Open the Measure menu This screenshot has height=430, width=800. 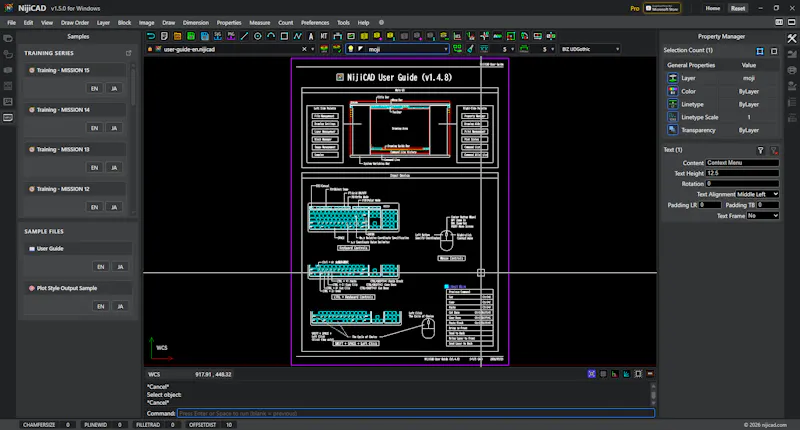point(260,22)
